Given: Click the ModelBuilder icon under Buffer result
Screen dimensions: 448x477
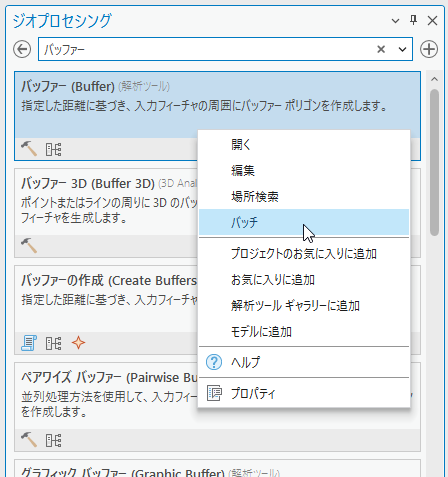Looking at the screenshot, I should coord(53,149).
